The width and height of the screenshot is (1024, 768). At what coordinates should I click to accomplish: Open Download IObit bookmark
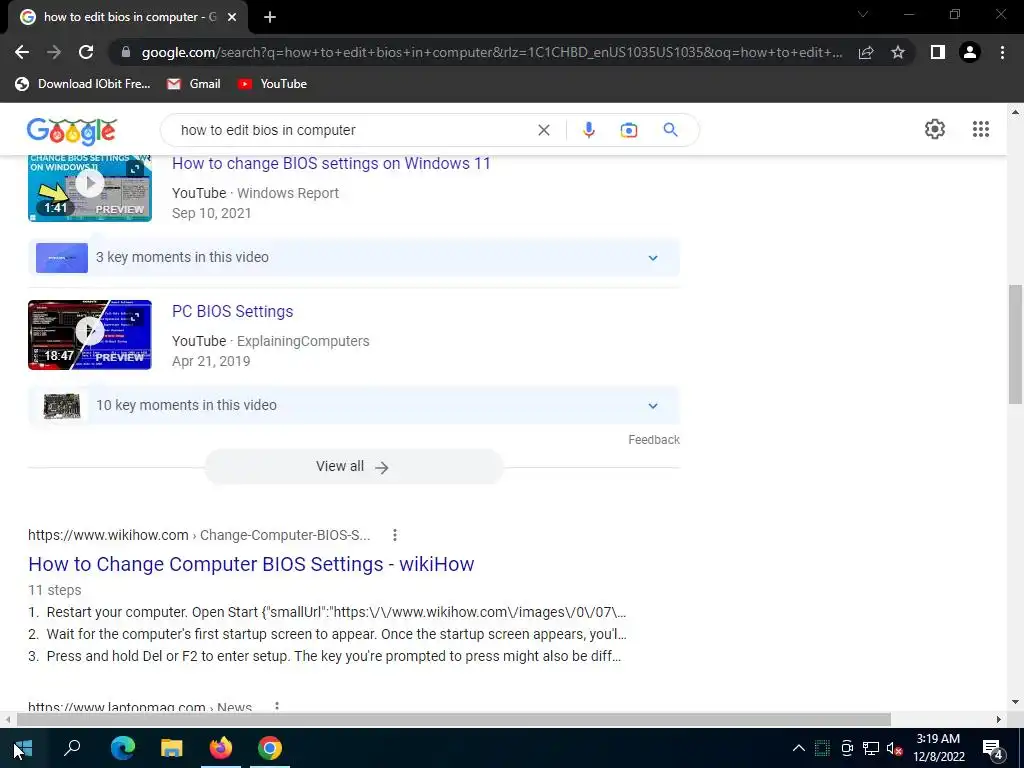(83, 84)
